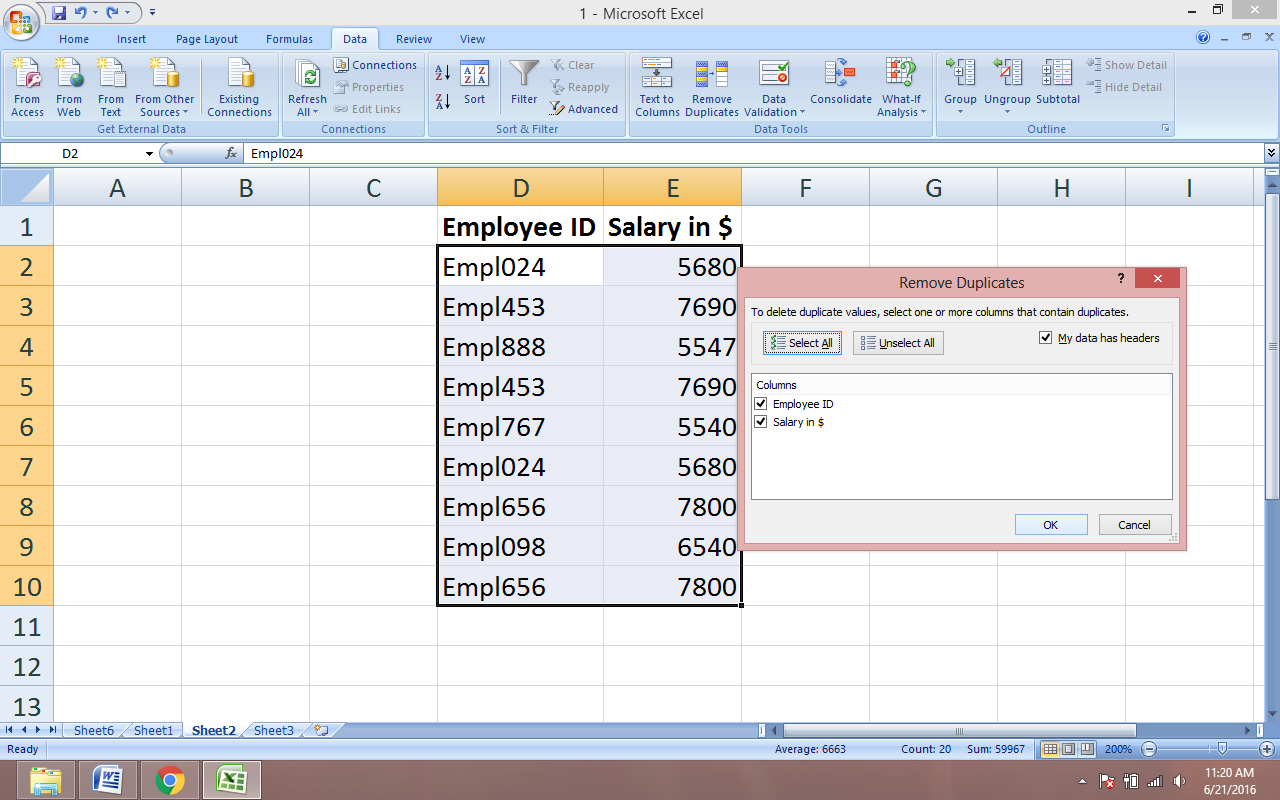Screen dimensions: 1280x800
Task: Click the zoom slider handle
Action: coord(1222,749)
